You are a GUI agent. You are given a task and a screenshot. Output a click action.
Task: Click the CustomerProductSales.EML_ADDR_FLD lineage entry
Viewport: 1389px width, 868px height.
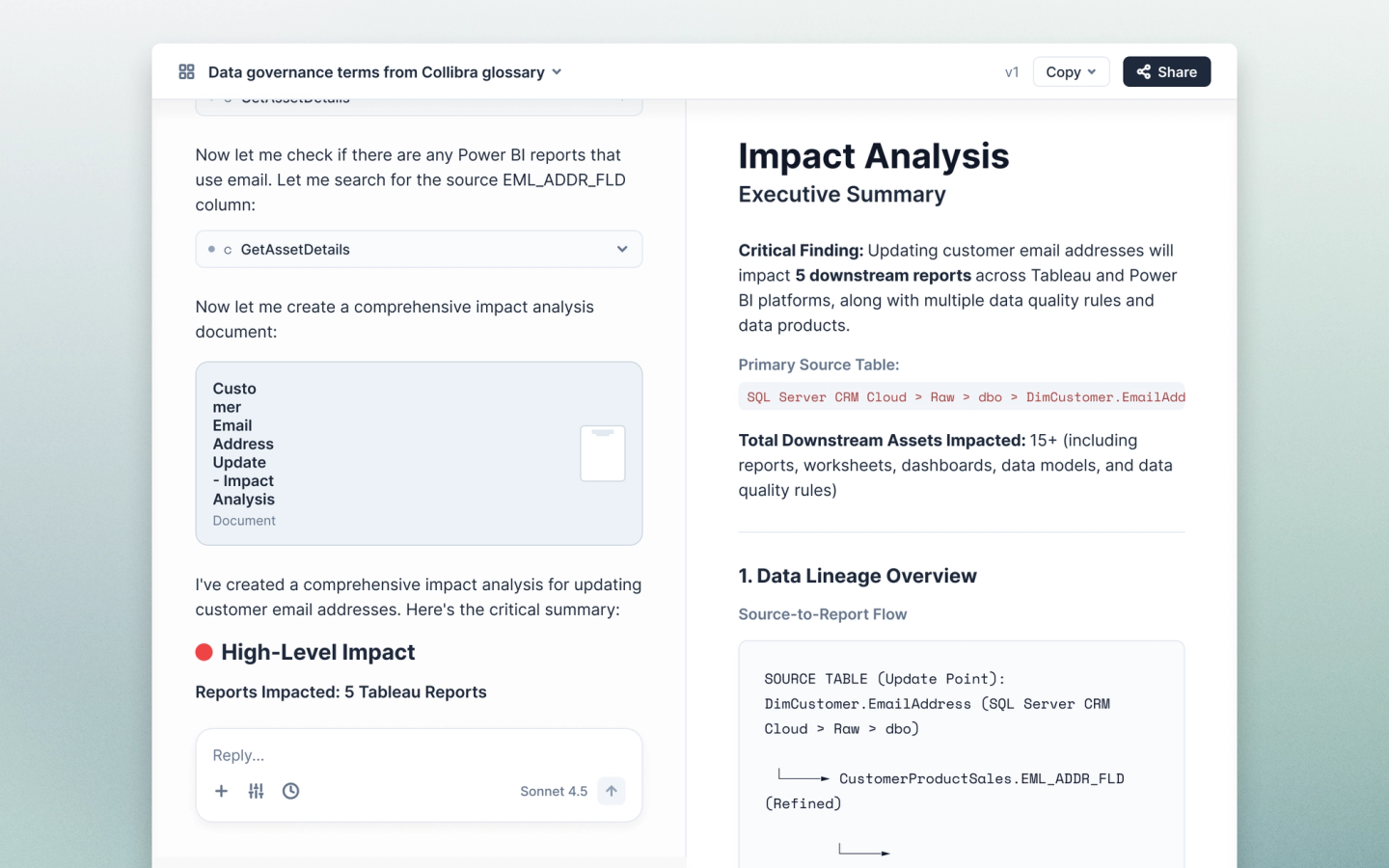[x=982, y=778]
